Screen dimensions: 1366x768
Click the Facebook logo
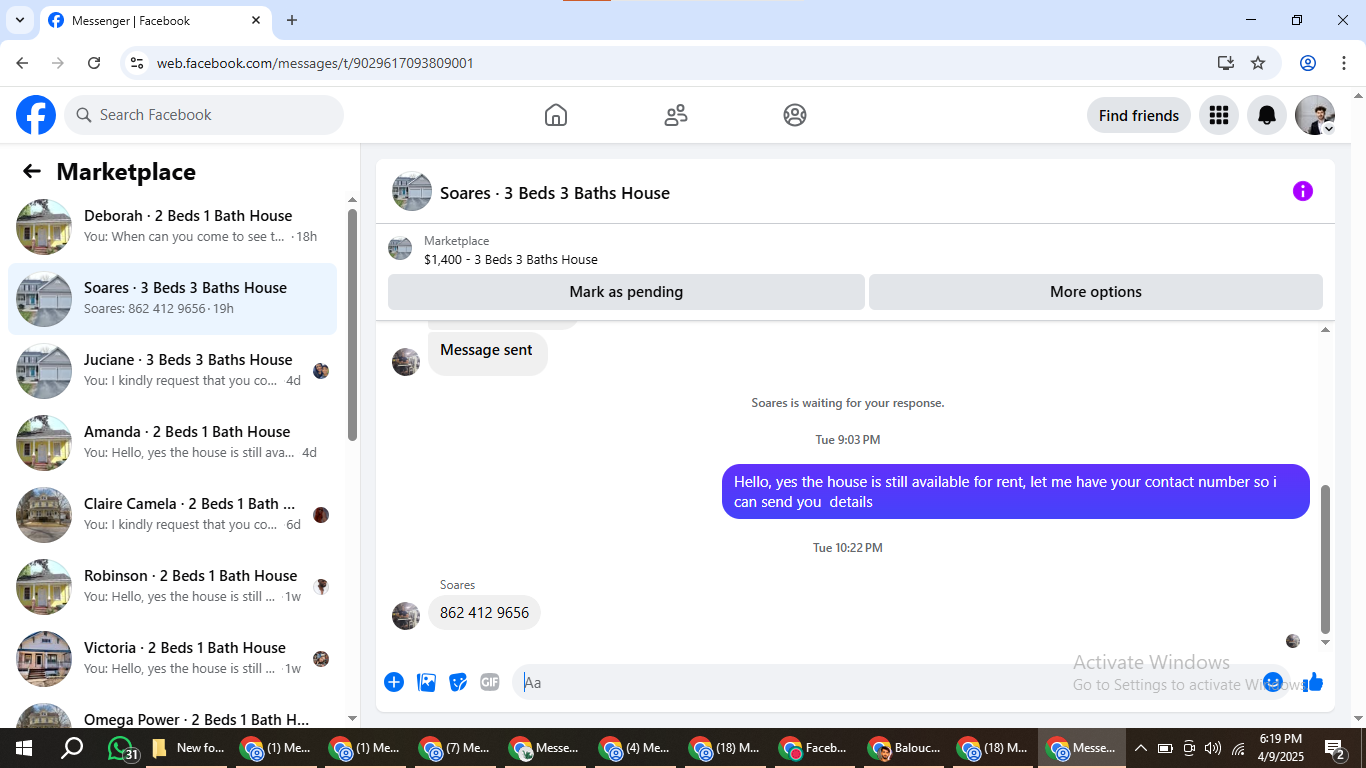(x=36, y=115)
